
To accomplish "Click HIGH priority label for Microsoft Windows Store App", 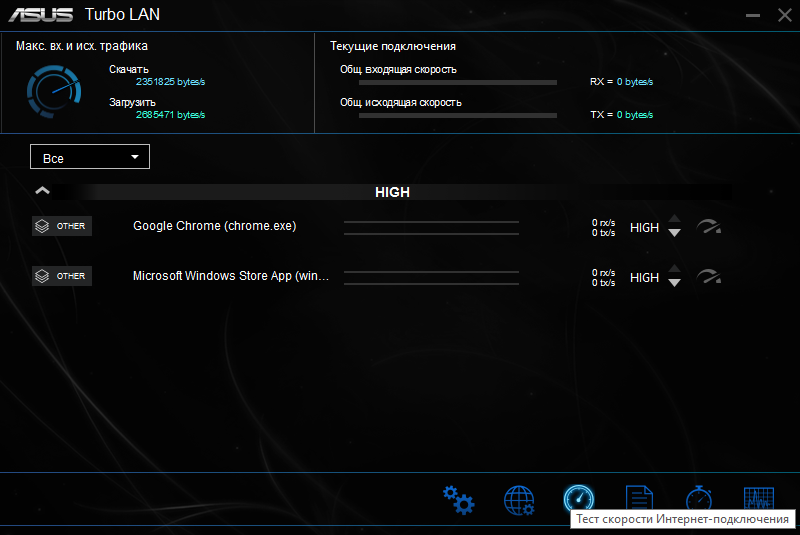I will (644, 278).
